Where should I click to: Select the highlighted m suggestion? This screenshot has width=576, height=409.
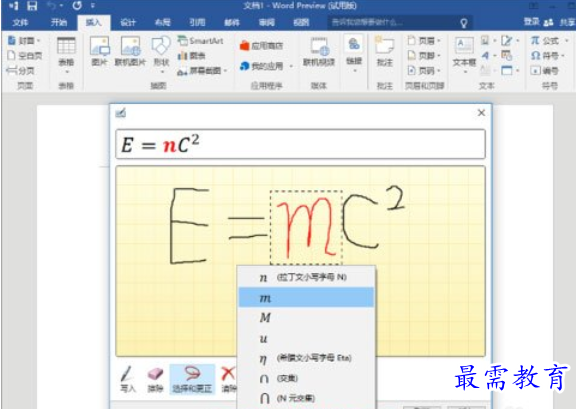point(306,297)
